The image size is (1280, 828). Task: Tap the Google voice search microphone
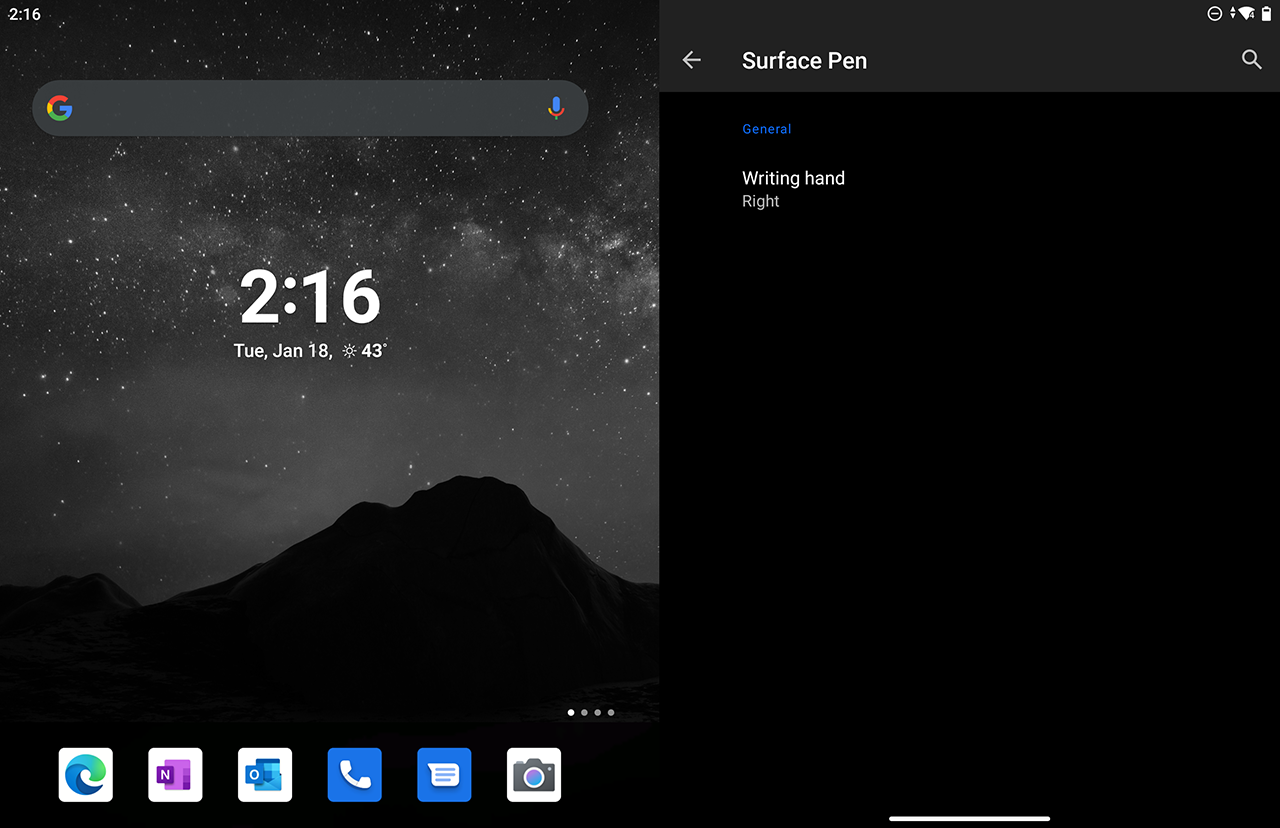pyautogui.click(x=556, y=108)
